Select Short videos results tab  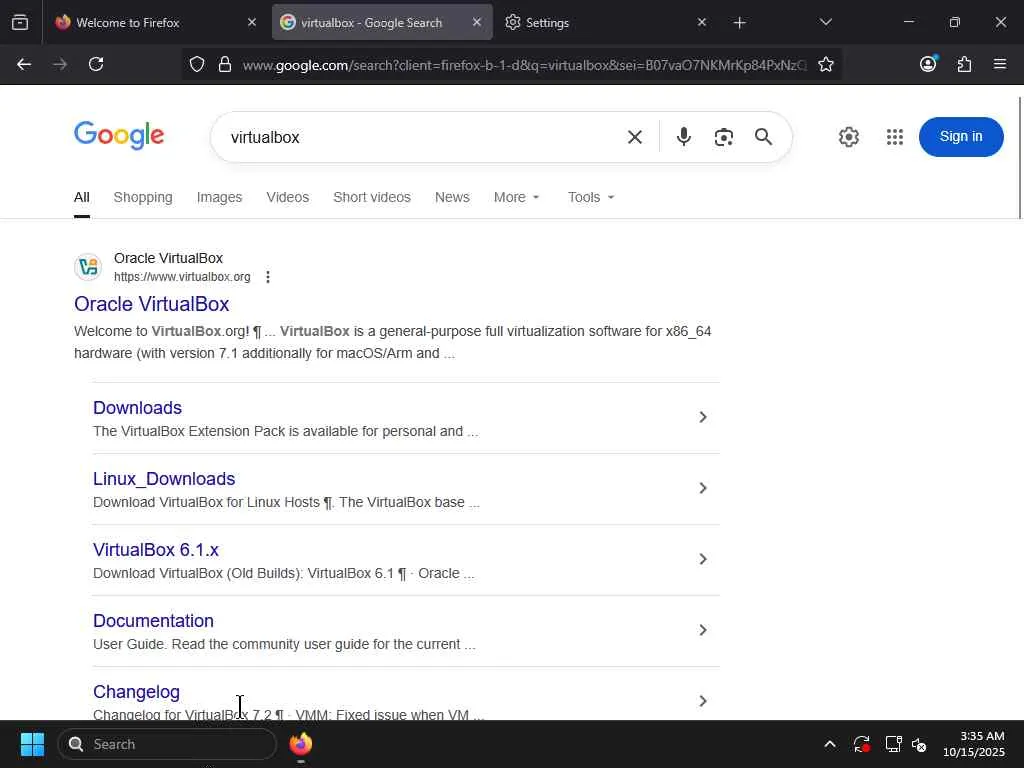pyautogui.click(x=372, y=197)
